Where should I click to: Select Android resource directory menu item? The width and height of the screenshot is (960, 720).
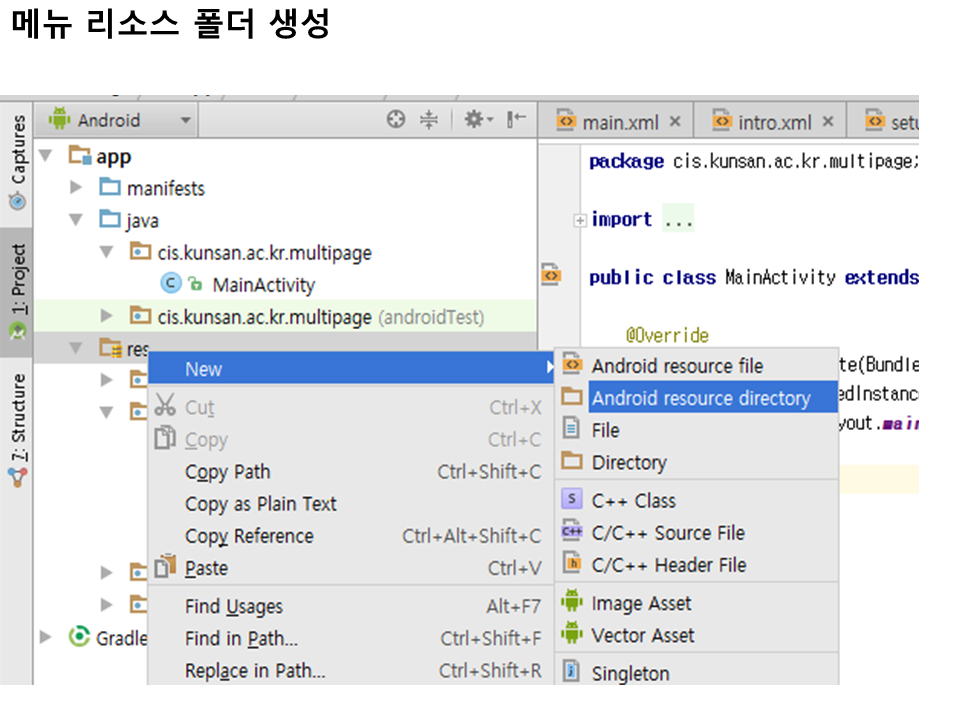(700, 398)
